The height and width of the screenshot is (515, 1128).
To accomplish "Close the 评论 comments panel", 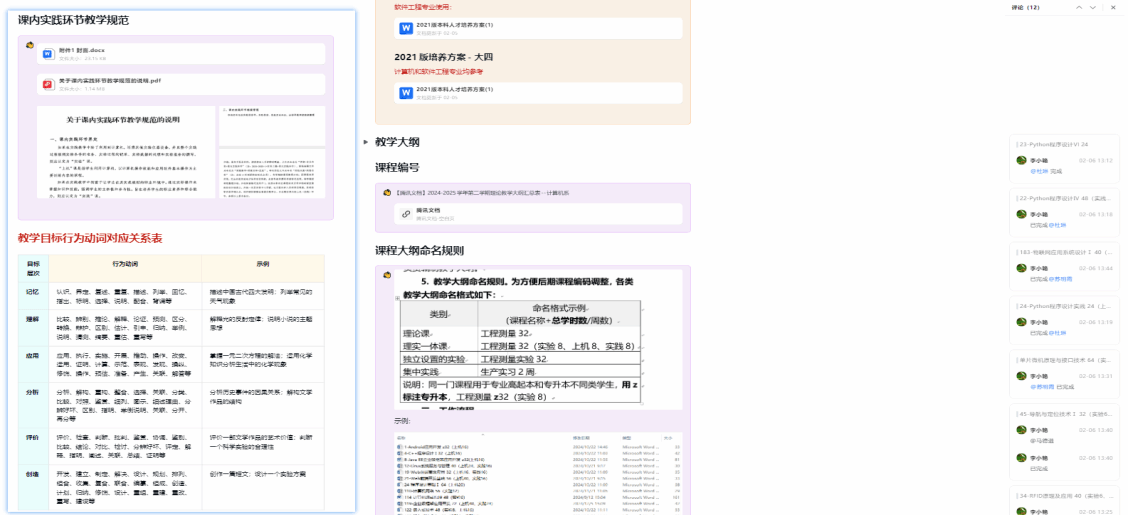I will (x=1114, y=8).
